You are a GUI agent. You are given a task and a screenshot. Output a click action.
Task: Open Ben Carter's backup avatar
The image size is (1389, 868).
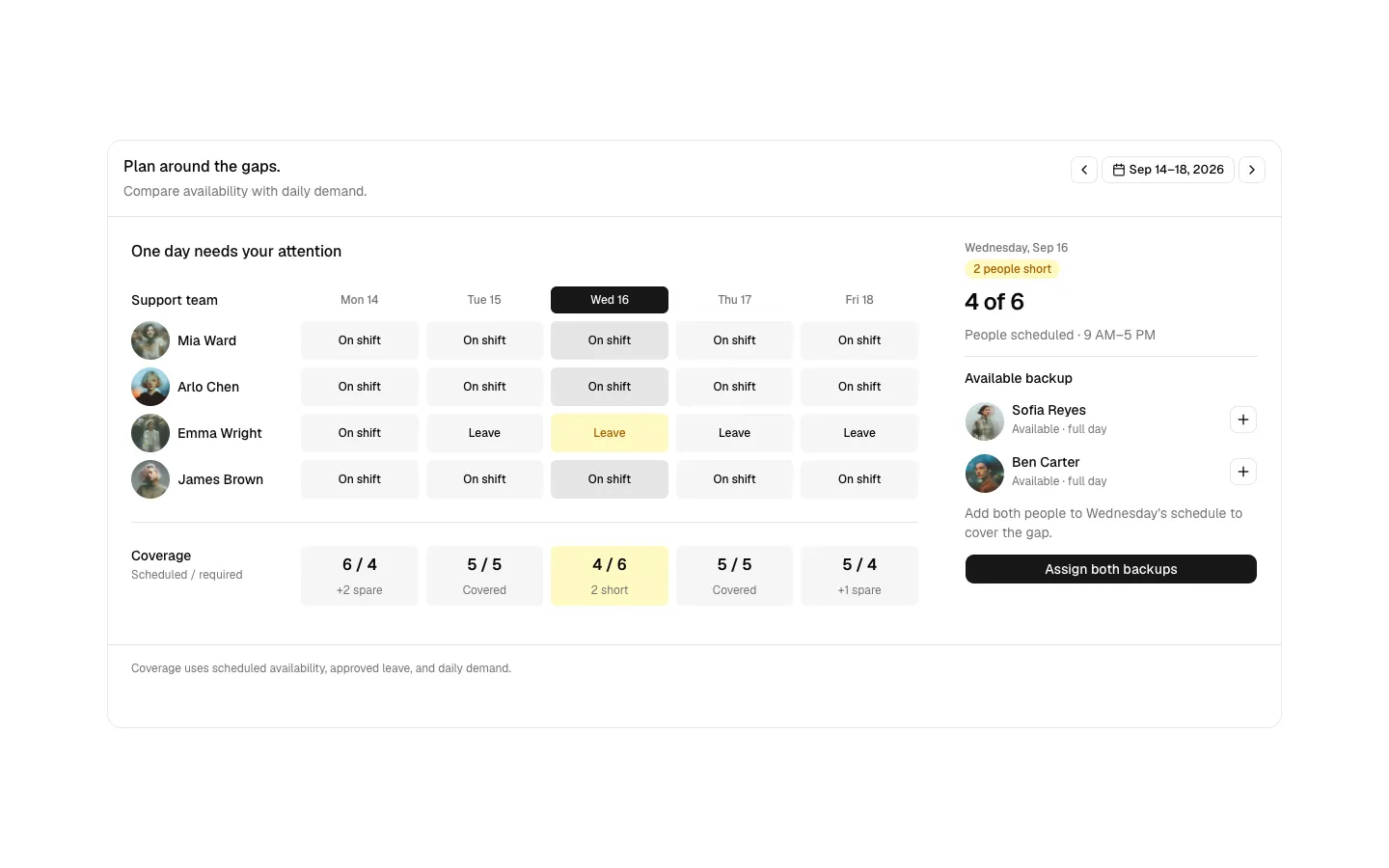tap(985, 474)
